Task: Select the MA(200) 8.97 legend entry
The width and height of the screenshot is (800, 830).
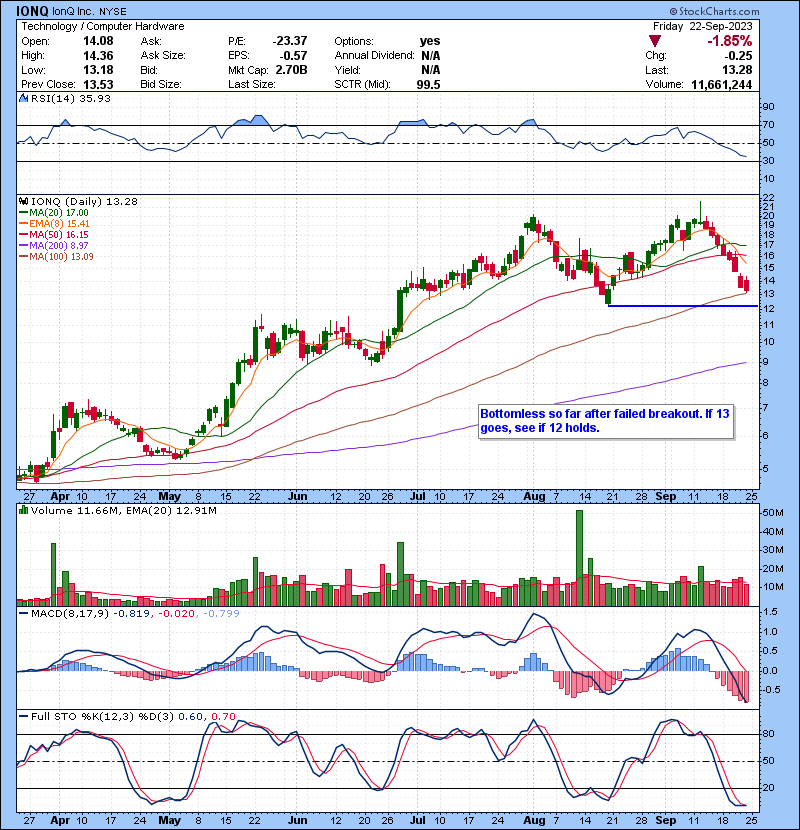Action: click(x=54, y=246)
